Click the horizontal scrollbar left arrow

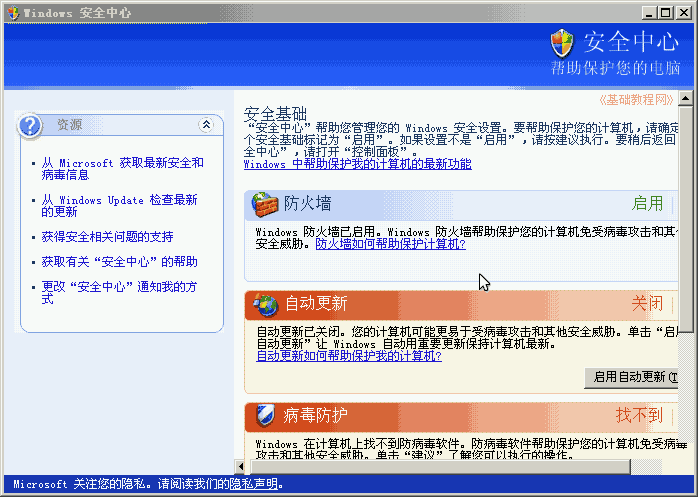[241, 467]
